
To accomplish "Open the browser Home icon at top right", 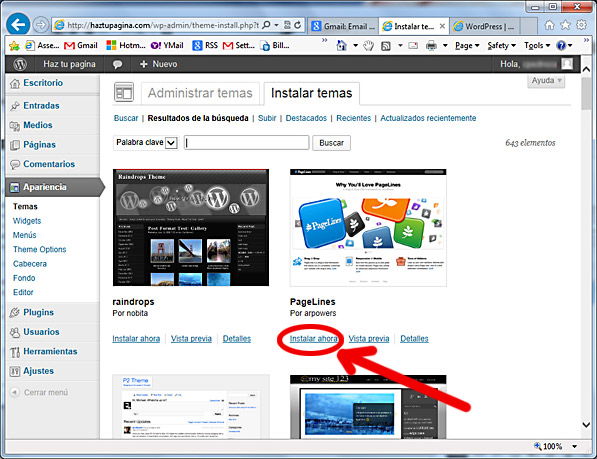I will 549,25.
